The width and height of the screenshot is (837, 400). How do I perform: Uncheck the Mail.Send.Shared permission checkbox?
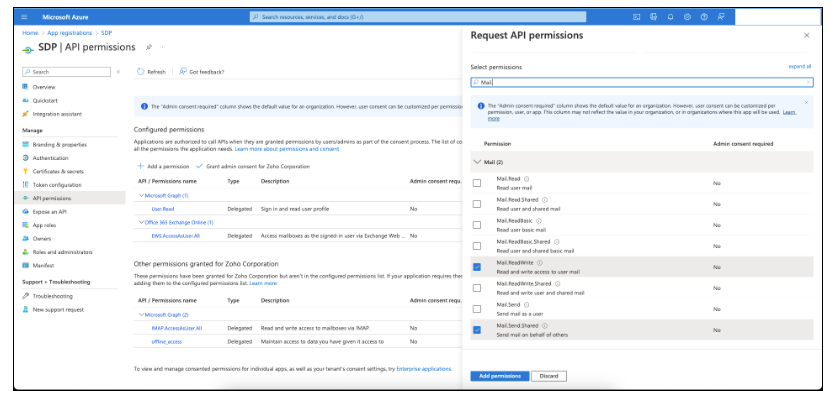(477, 329)
